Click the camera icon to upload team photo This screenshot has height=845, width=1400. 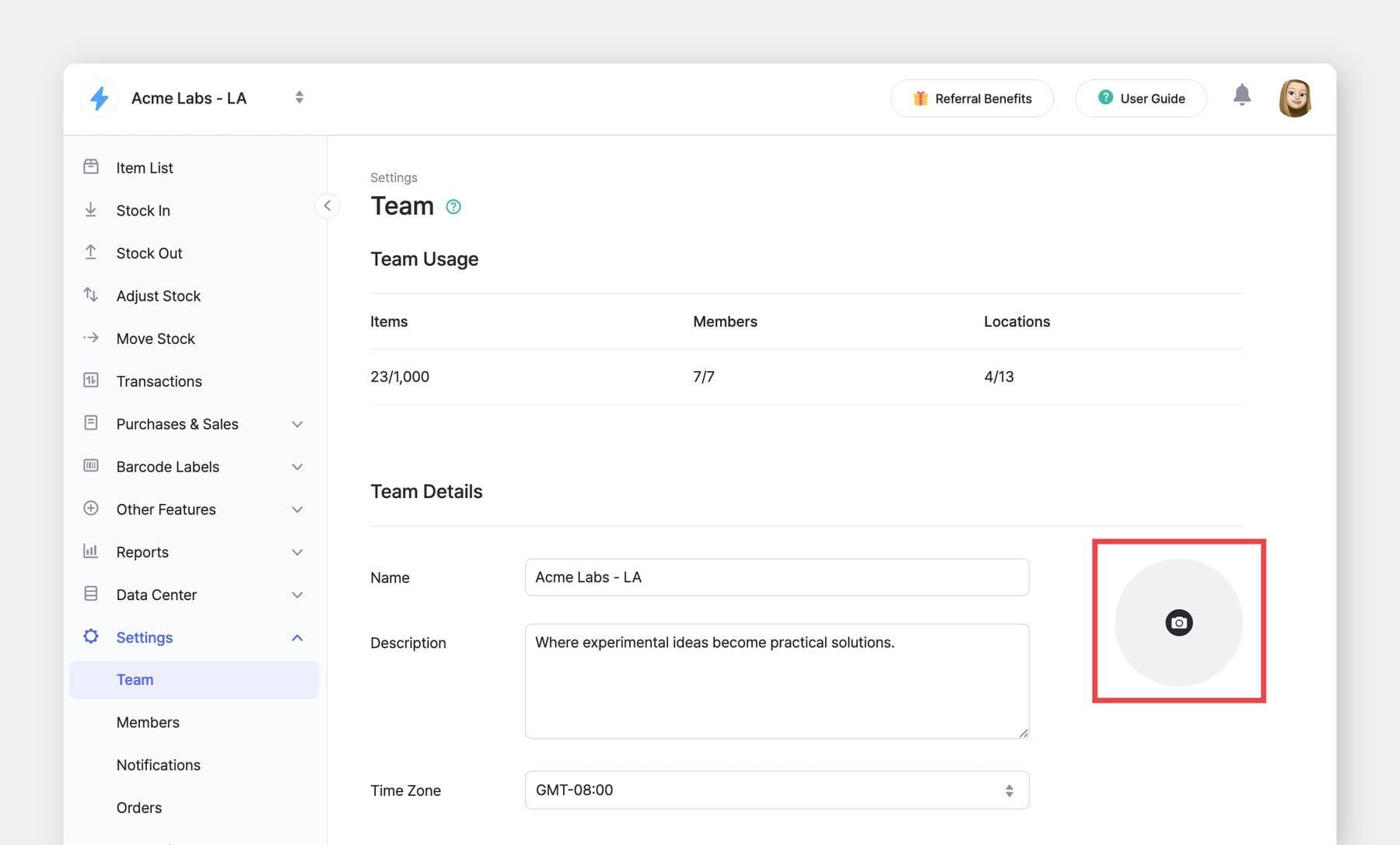(x=1179, y=622)
